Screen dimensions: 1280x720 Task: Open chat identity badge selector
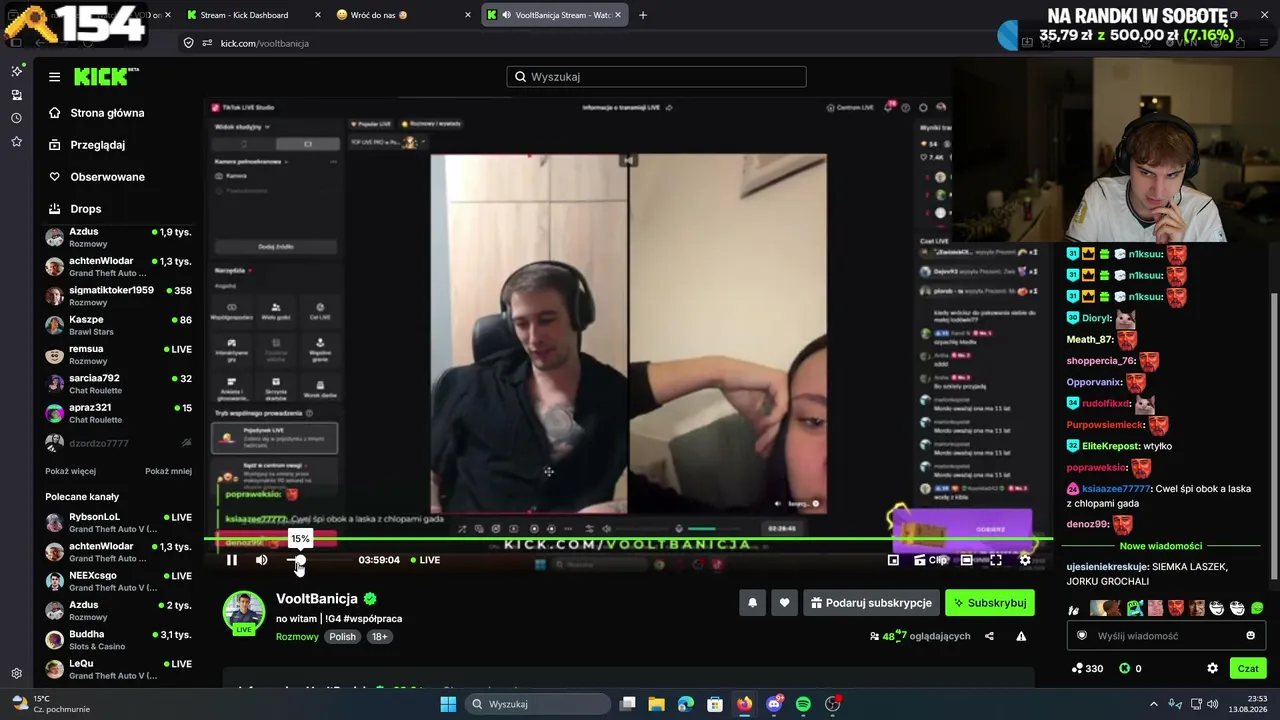1081,636
